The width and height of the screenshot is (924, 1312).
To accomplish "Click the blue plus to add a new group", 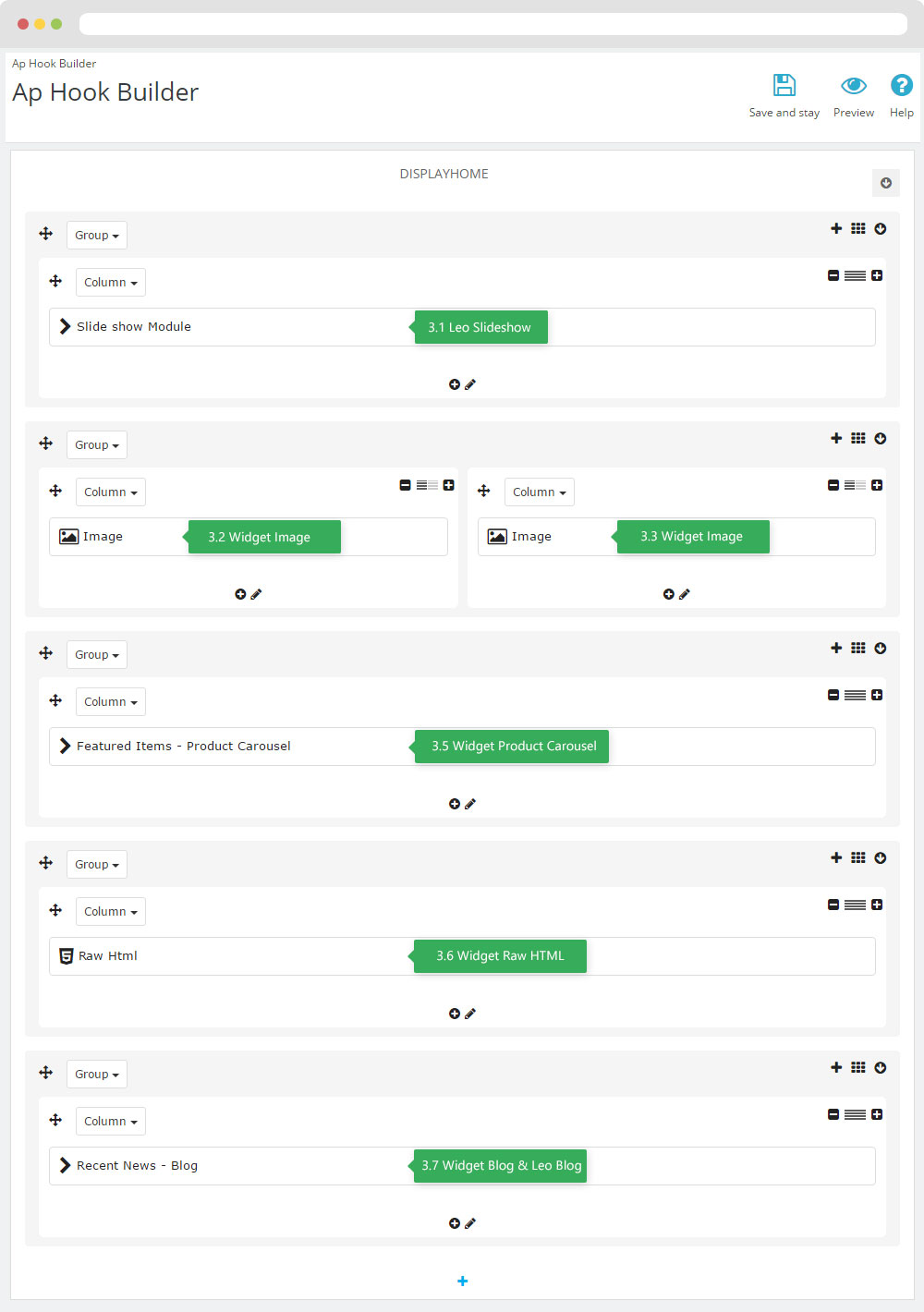I will [x=463, y=1281].
